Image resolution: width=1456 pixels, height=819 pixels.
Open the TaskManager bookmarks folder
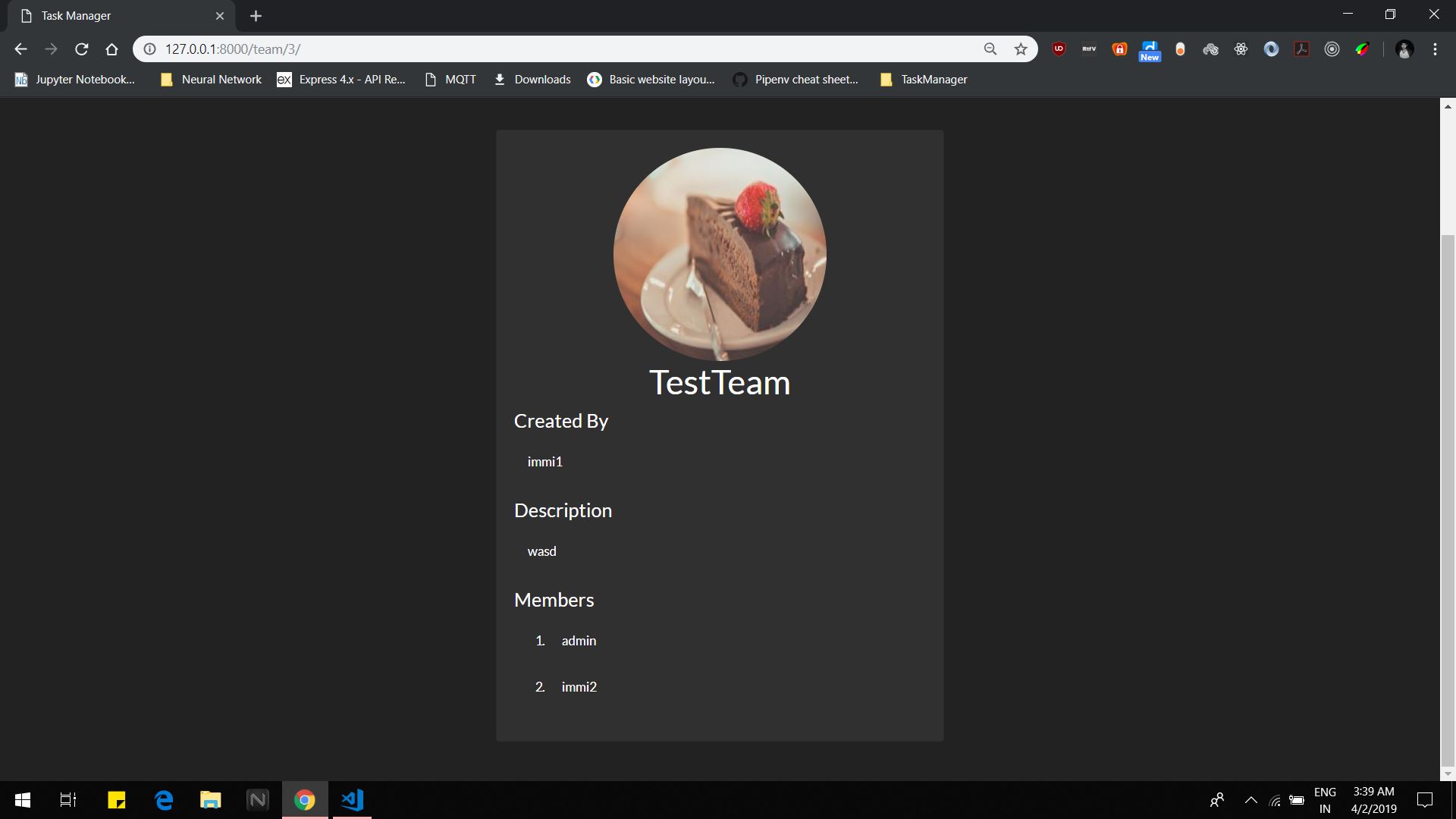tap(924, 80)
